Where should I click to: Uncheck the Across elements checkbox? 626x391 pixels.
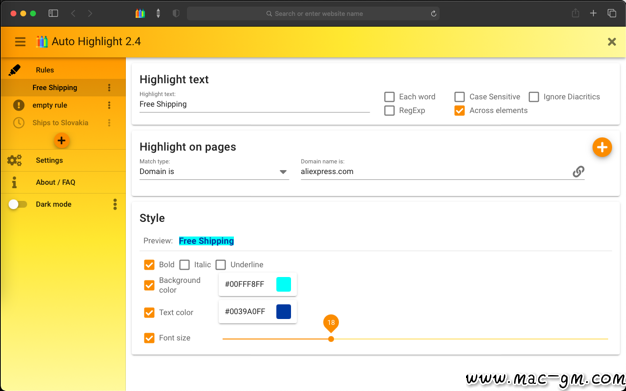tap(460, 111)
